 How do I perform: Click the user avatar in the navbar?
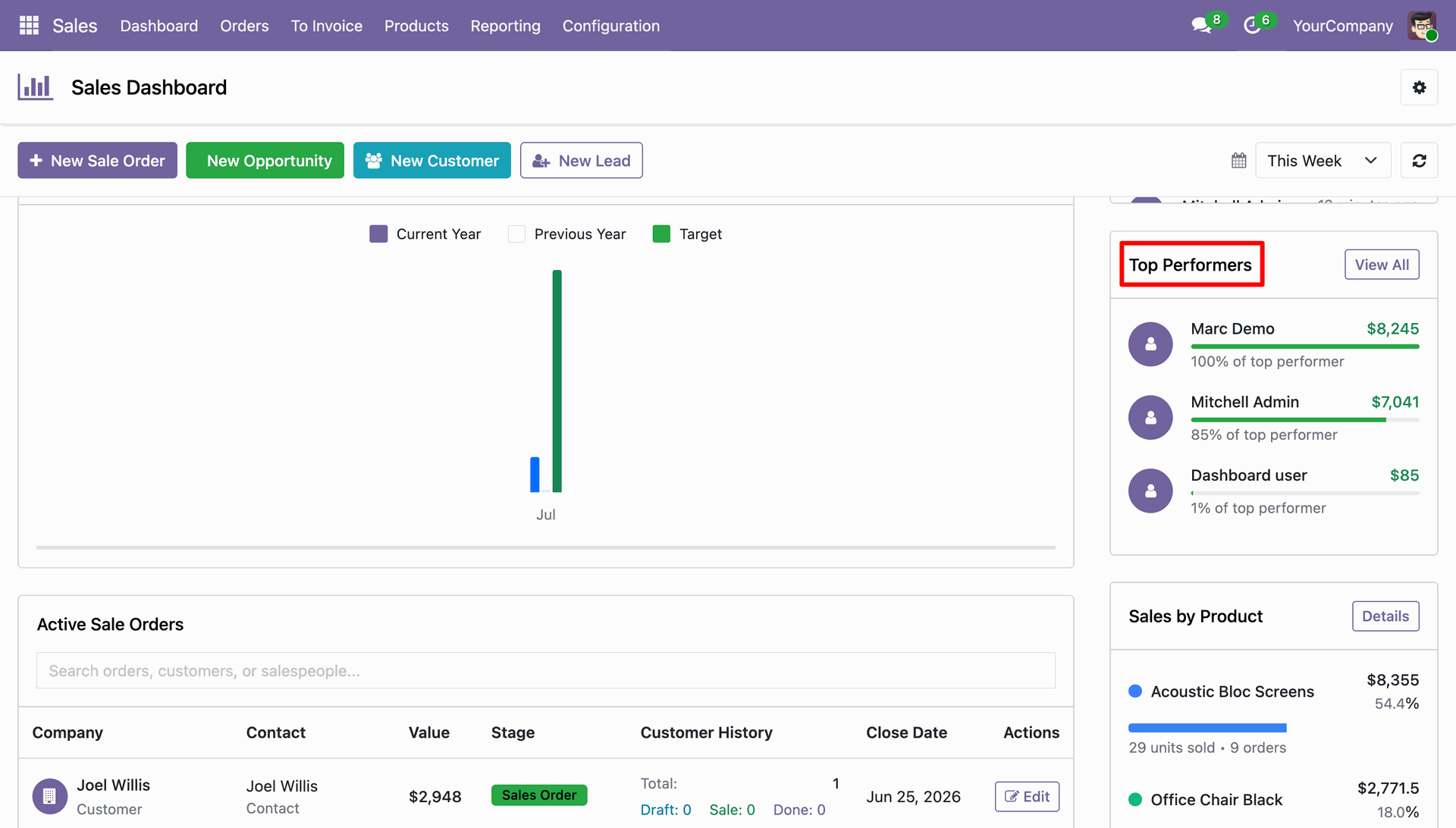click(1422, 26)
